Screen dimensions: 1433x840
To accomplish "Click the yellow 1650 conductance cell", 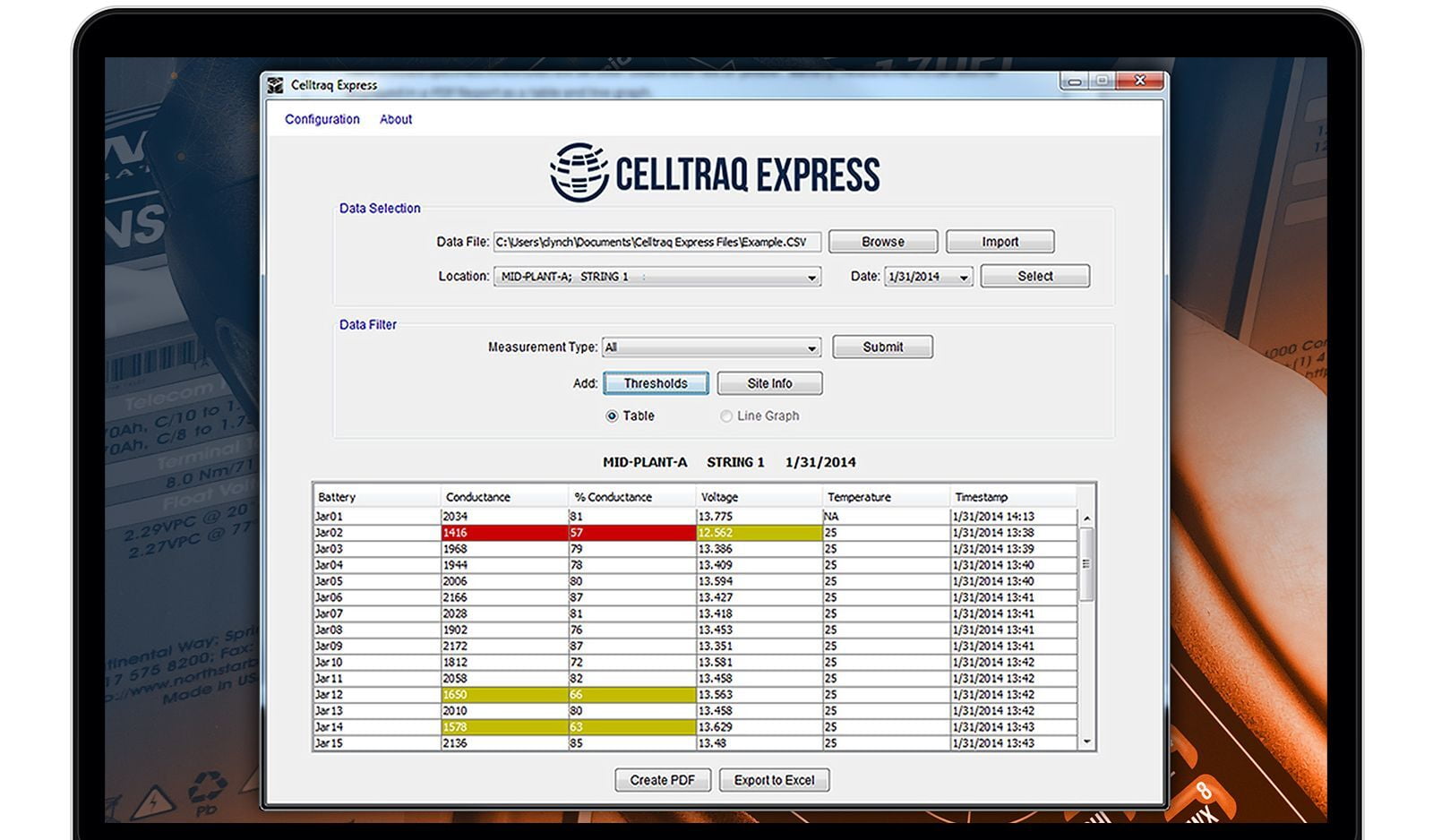I will pyautogui.click(x=504, y=694).
